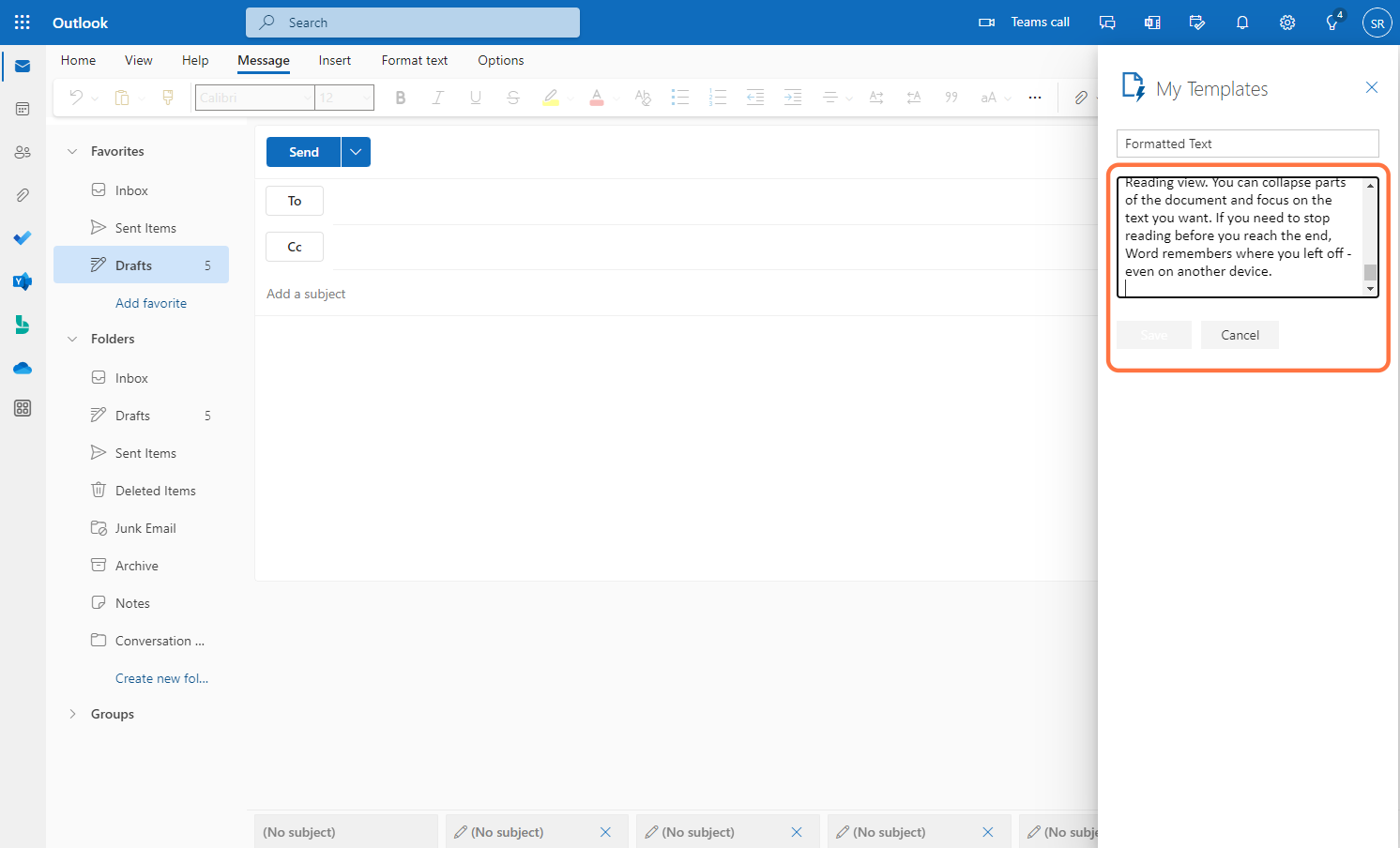Insert a numbered list

point(718,98)
